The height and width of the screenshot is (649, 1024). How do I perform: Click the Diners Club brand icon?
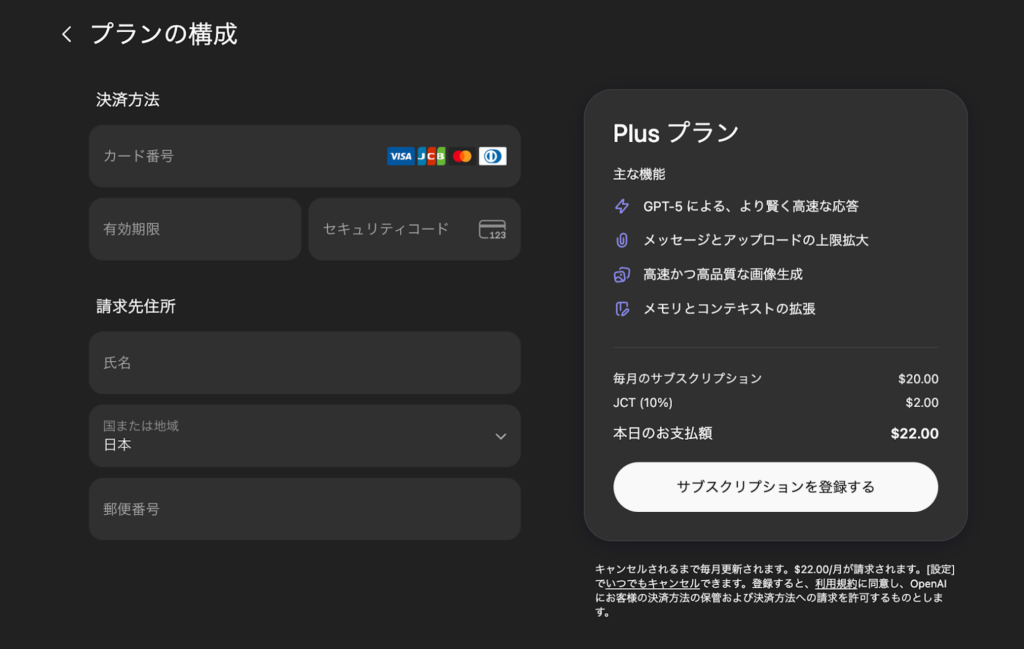(492, 156)
